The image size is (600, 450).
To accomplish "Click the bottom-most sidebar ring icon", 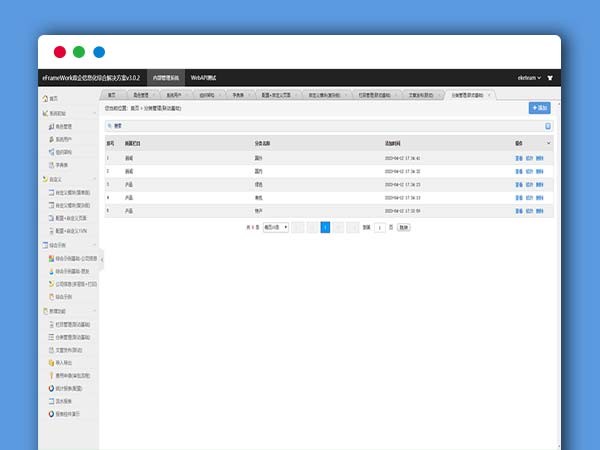I will click(51, 412).
